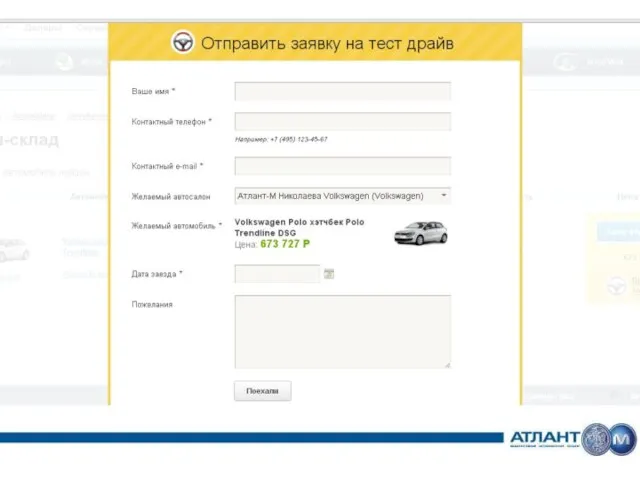
Task: Grab the resize handle of Пожелания textarea
Action: pyautogui.click(x=447, y=365)
